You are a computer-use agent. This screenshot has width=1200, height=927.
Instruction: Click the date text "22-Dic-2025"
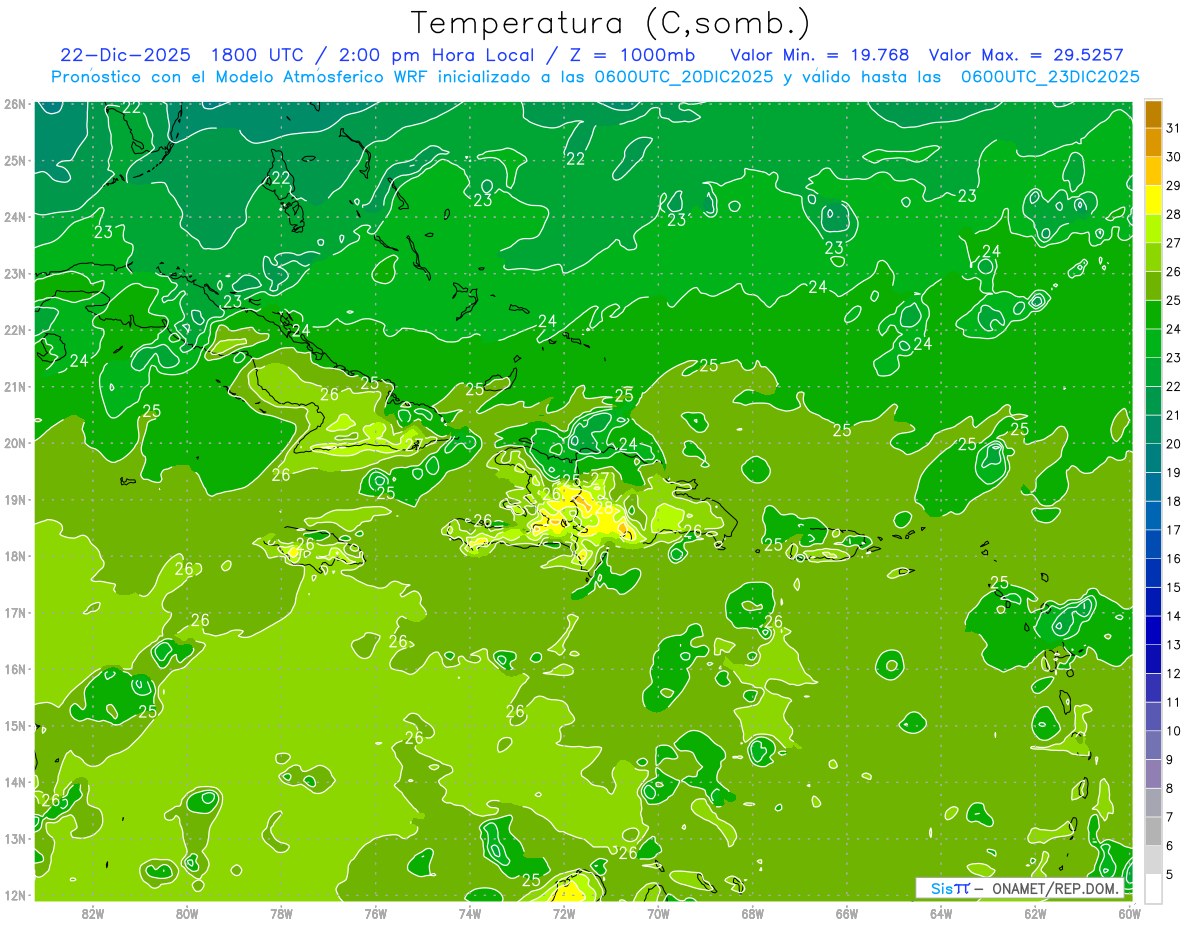tap(125, 54)
